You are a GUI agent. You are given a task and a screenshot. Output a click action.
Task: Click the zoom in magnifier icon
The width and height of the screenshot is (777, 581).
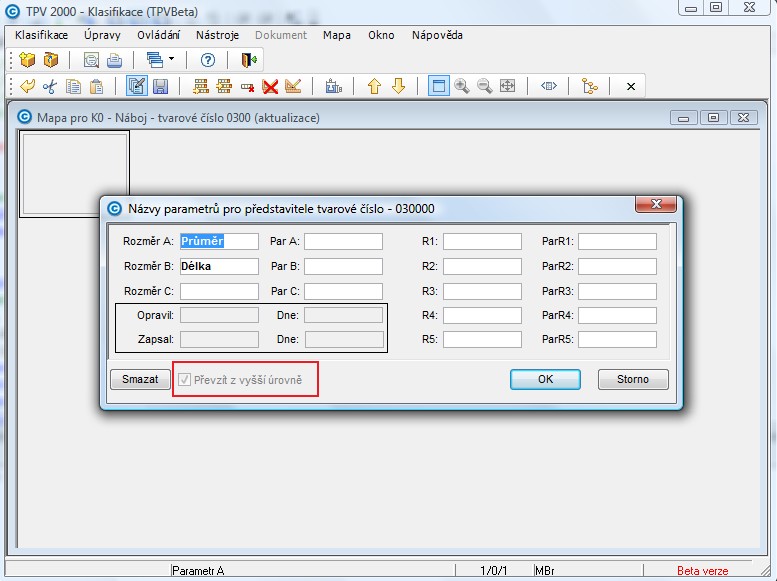coord(462,86)
